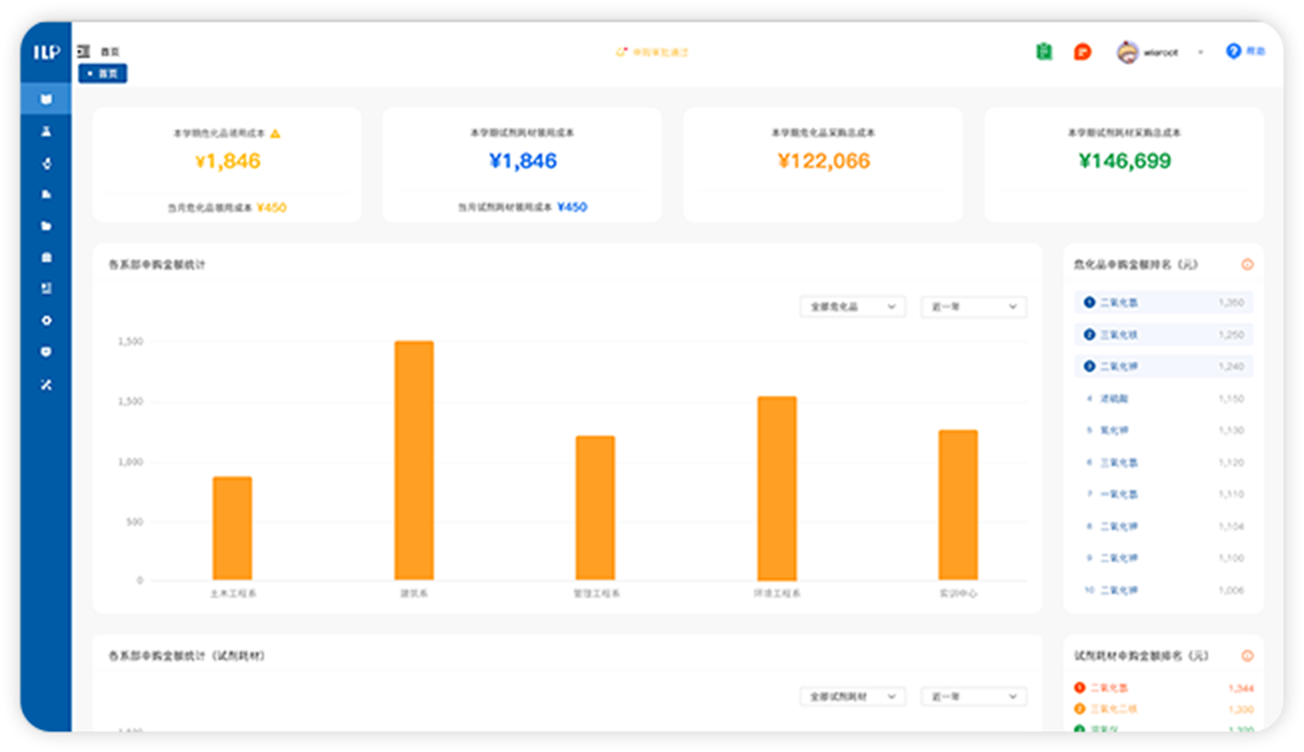Viewport: 1304px width, 752px height.
Task: Select the rank 8 row valued 1,104
Action: tap(1163, 526)
